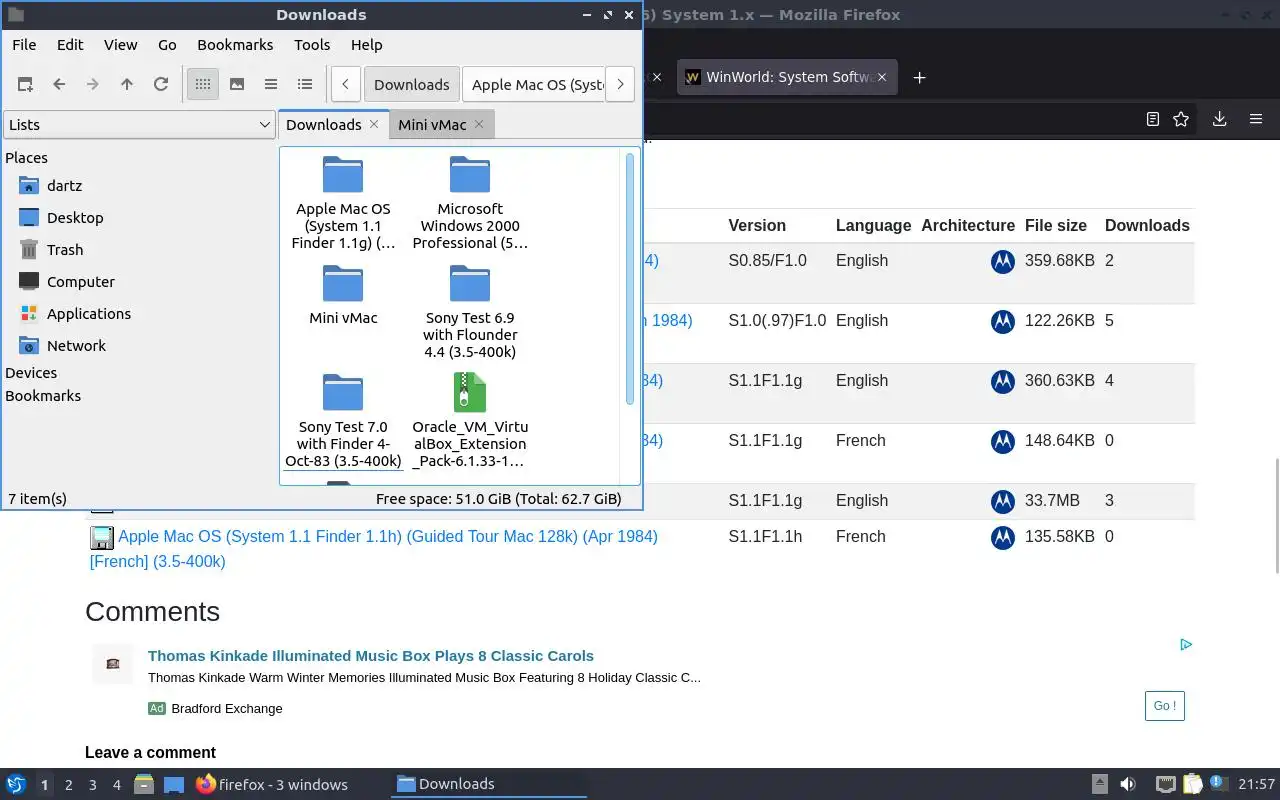
Task: Open a new Firefox tab
Action: (x=919, y=77)
